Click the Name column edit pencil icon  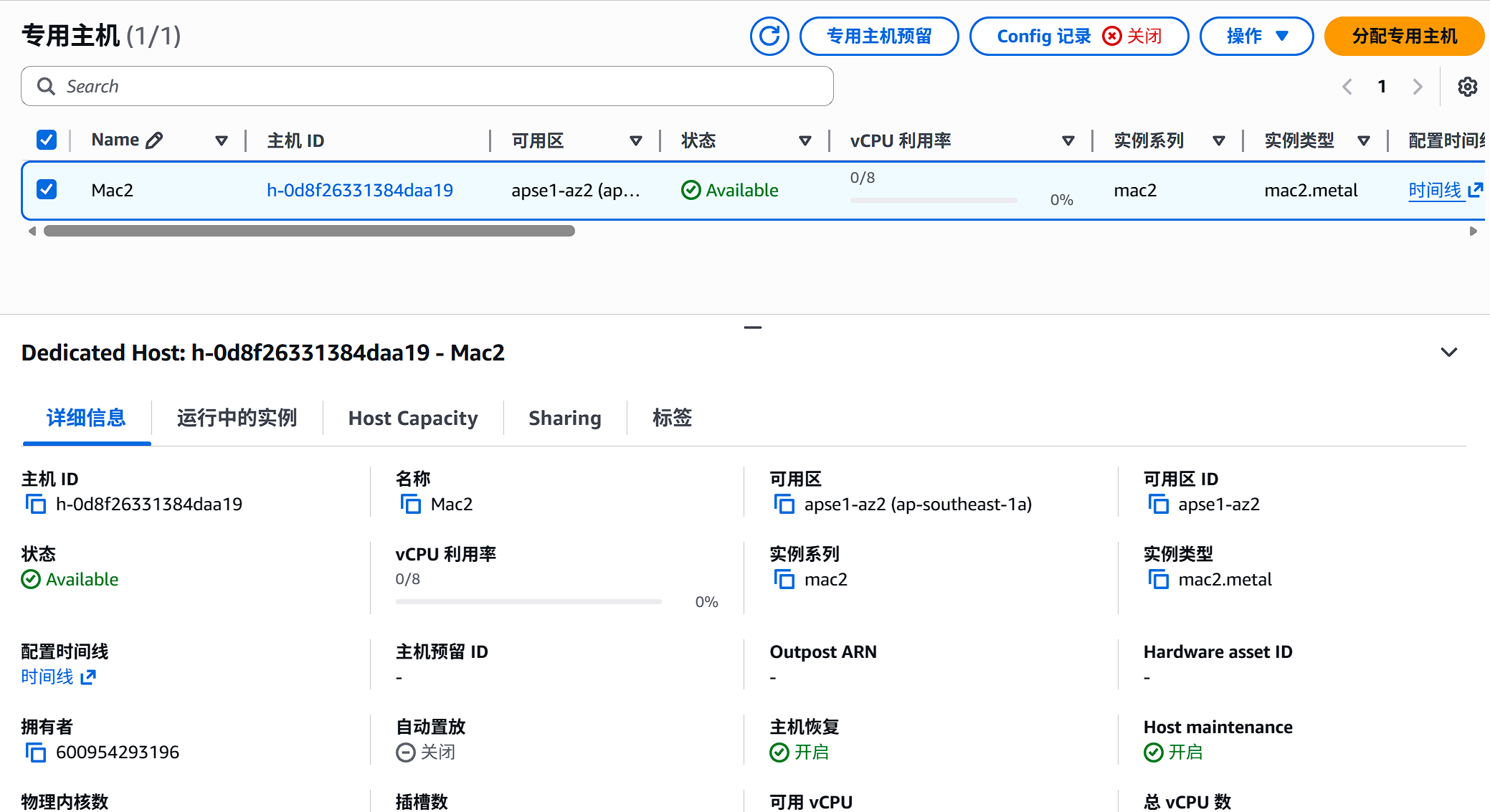tap(154, 140)
